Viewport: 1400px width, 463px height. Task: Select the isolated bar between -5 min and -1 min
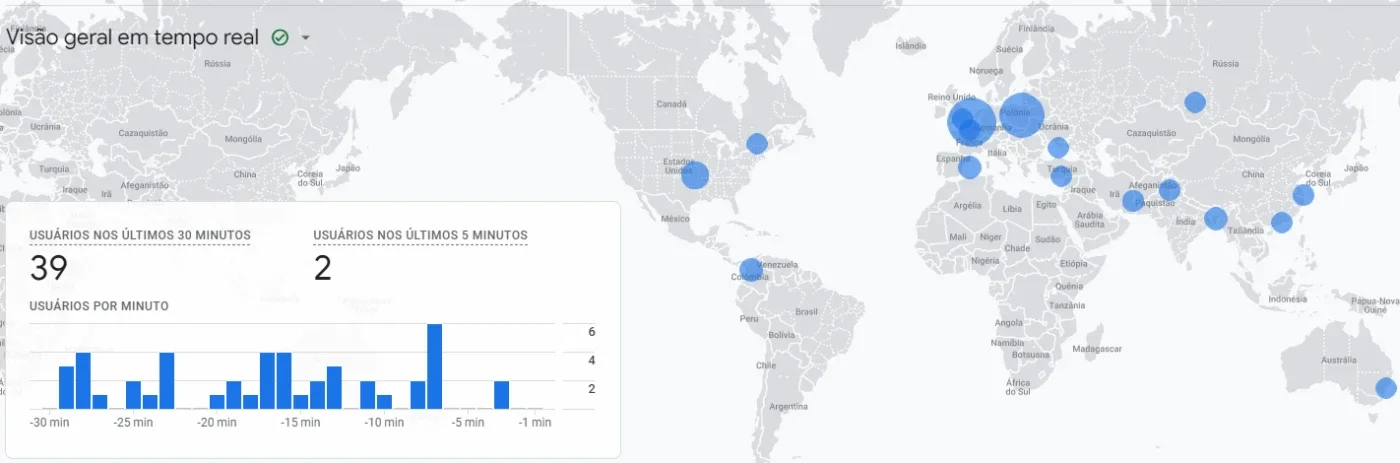pos(502,395)
